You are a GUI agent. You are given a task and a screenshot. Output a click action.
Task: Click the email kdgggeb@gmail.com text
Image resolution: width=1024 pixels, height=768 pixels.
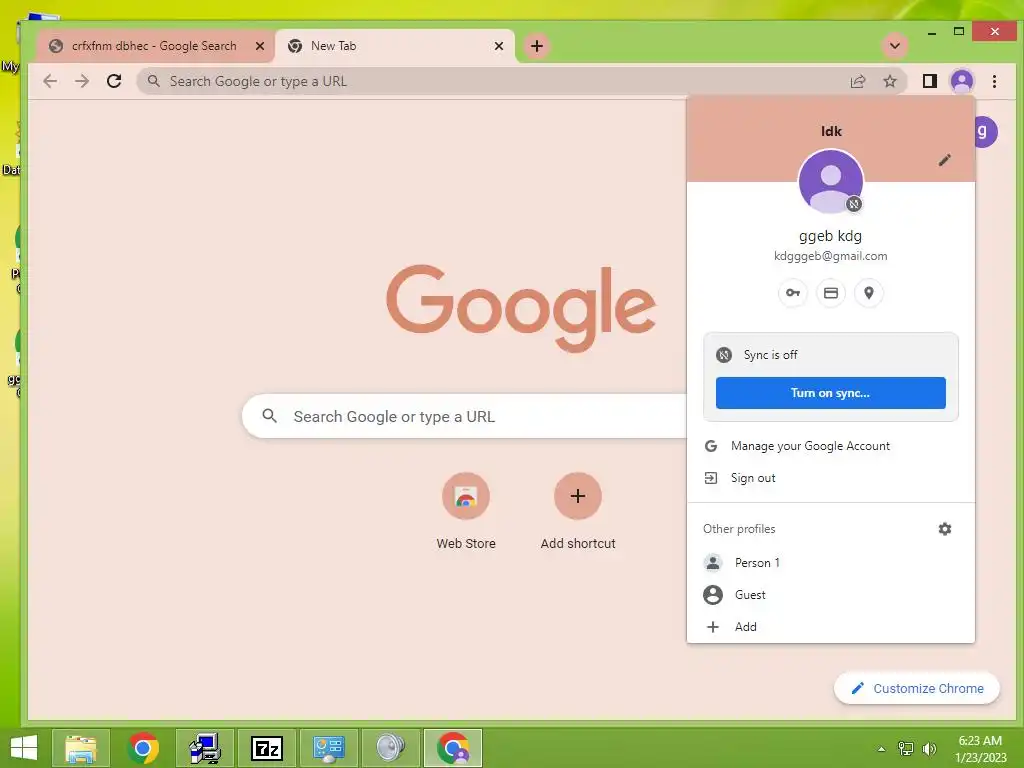coord(830,256)
